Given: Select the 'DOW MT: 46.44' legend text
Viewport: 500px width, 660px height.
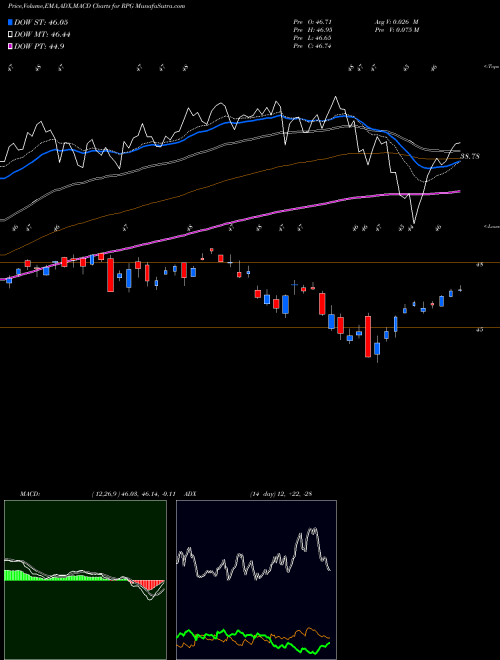Looking at the screenshot, I should tap(42, 35).
